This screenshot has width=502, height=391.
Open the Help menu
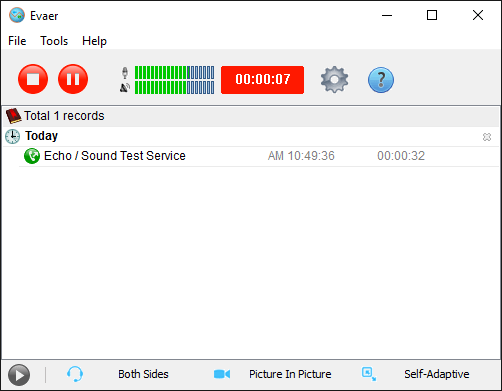click(94, 41)
